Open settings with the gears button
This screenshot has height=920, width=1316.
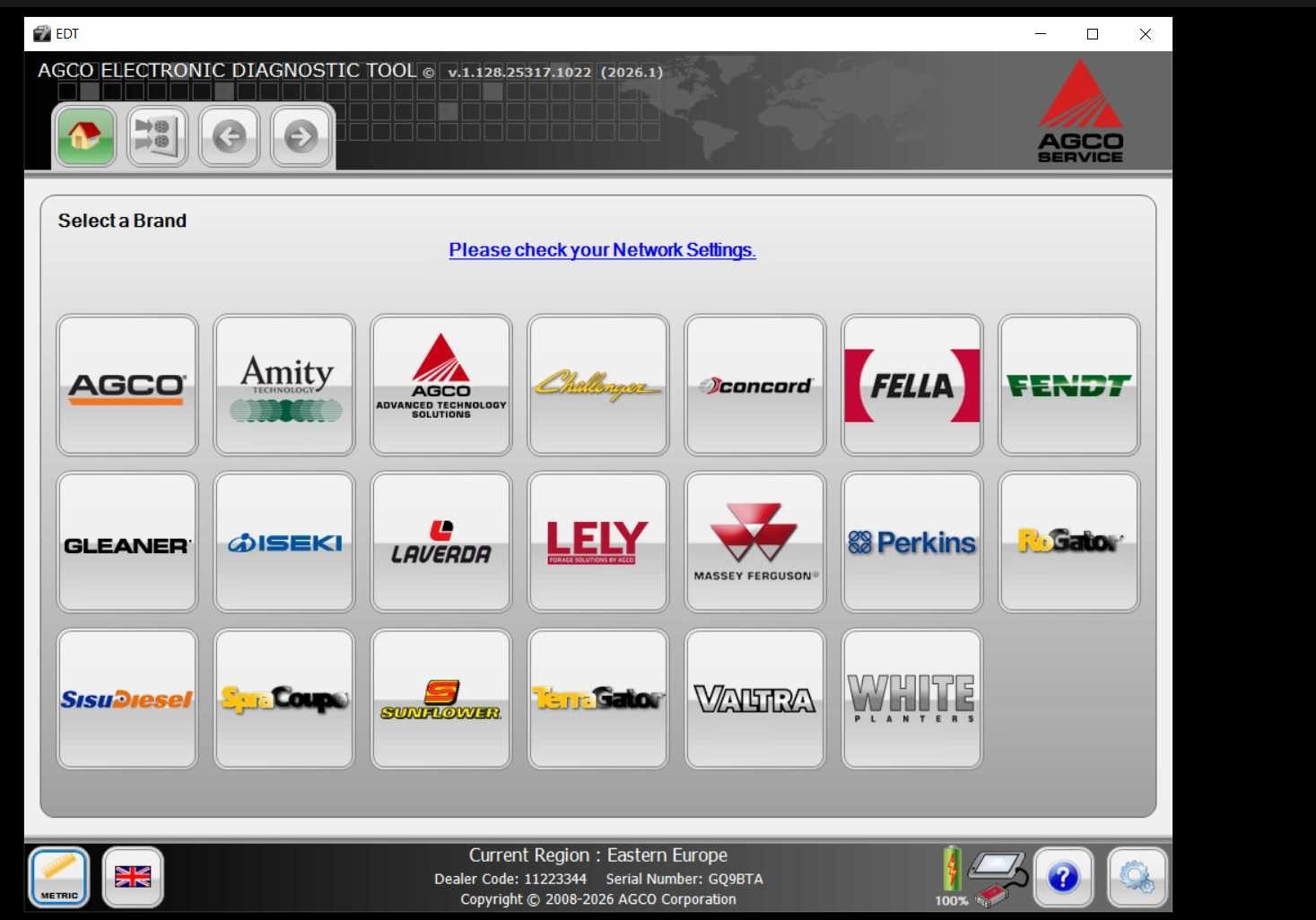[1137, 877]
